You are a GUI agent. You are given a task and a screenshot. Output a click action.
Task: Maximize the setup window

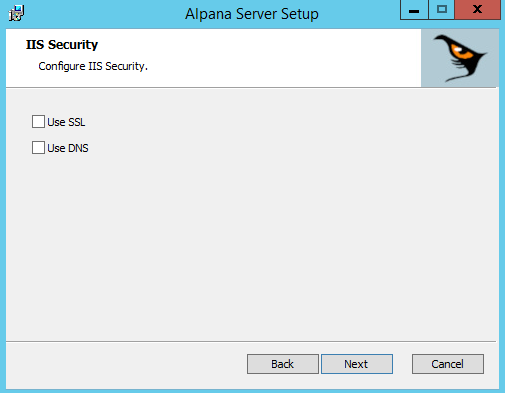tap(442, 10)
